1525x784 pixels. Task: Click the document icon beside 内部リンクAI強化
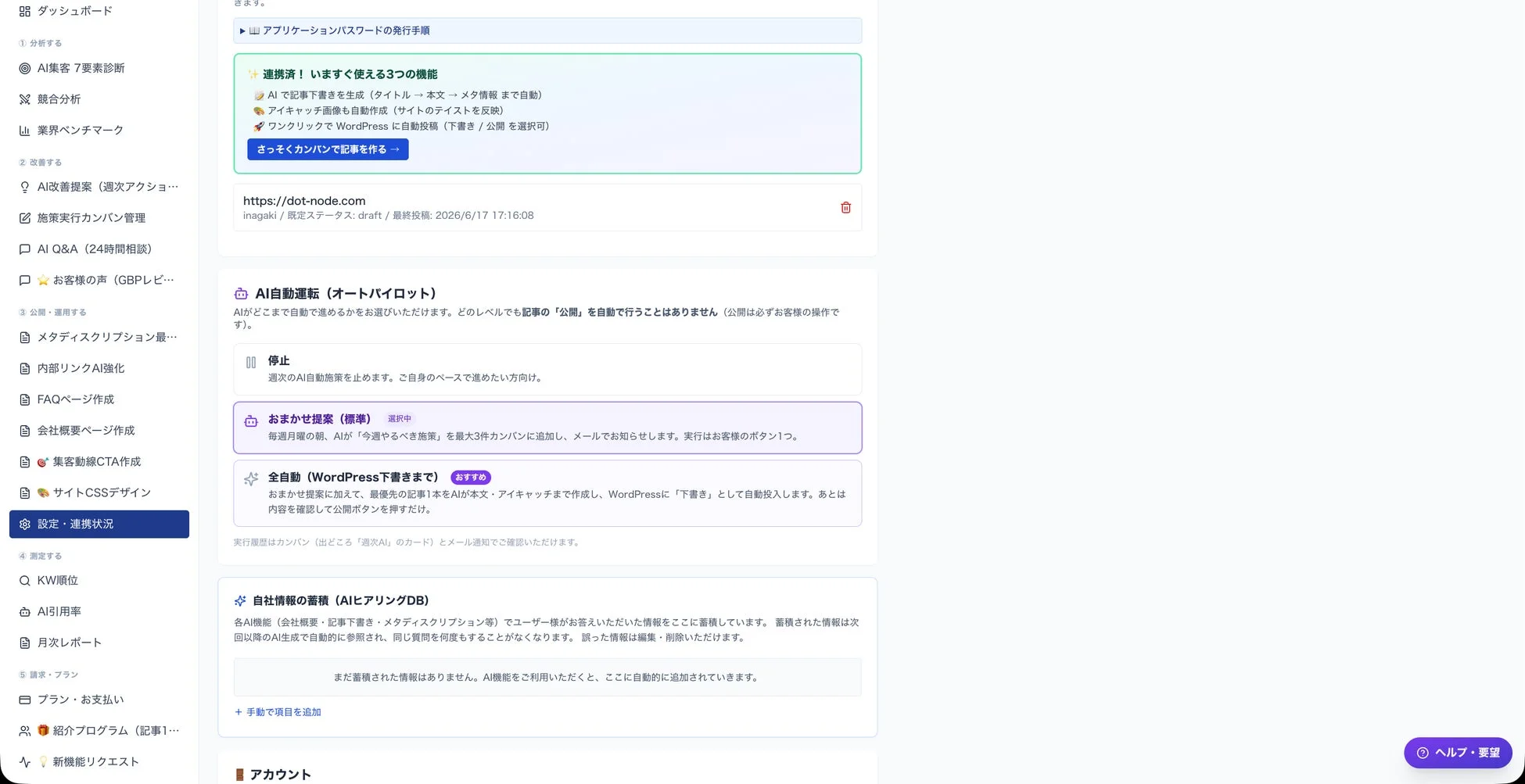[25, 369]
